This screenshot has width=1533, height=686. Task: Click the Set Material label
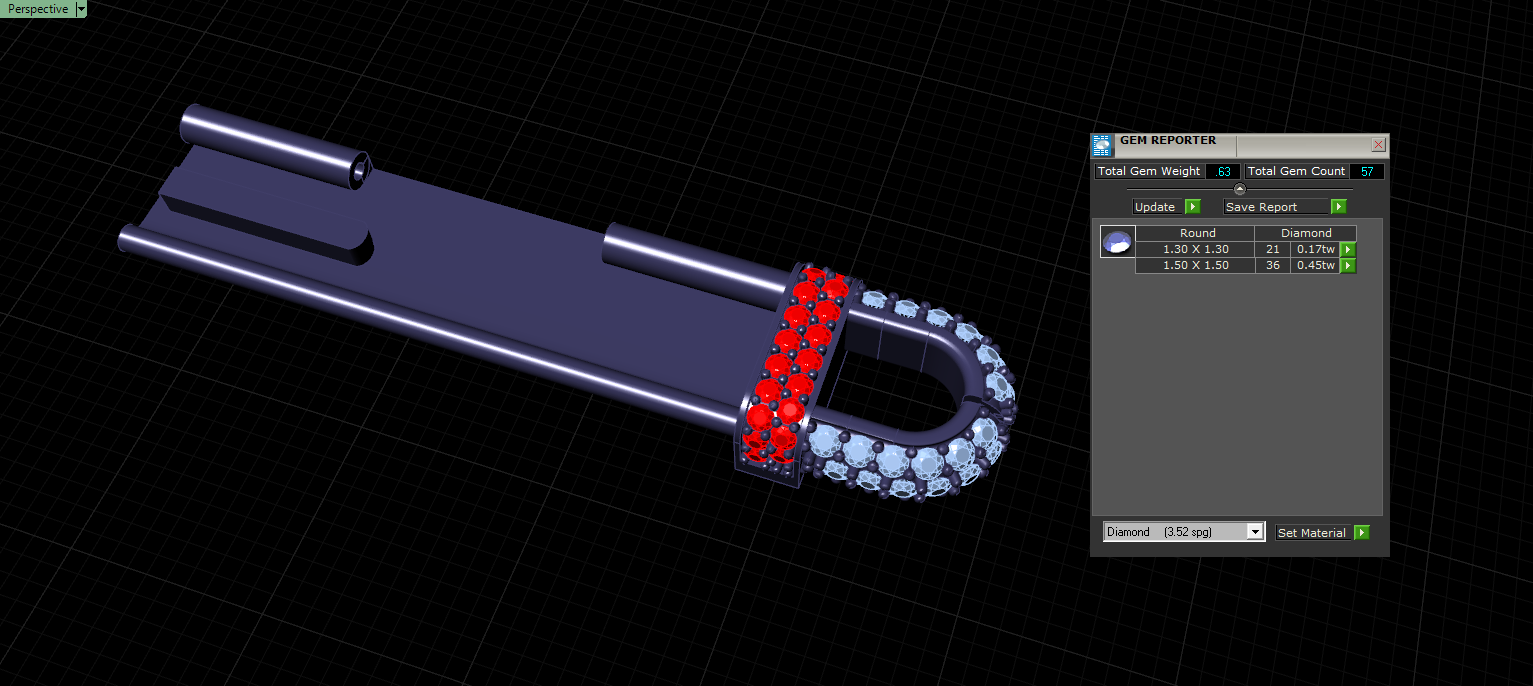click(1312, 533)
